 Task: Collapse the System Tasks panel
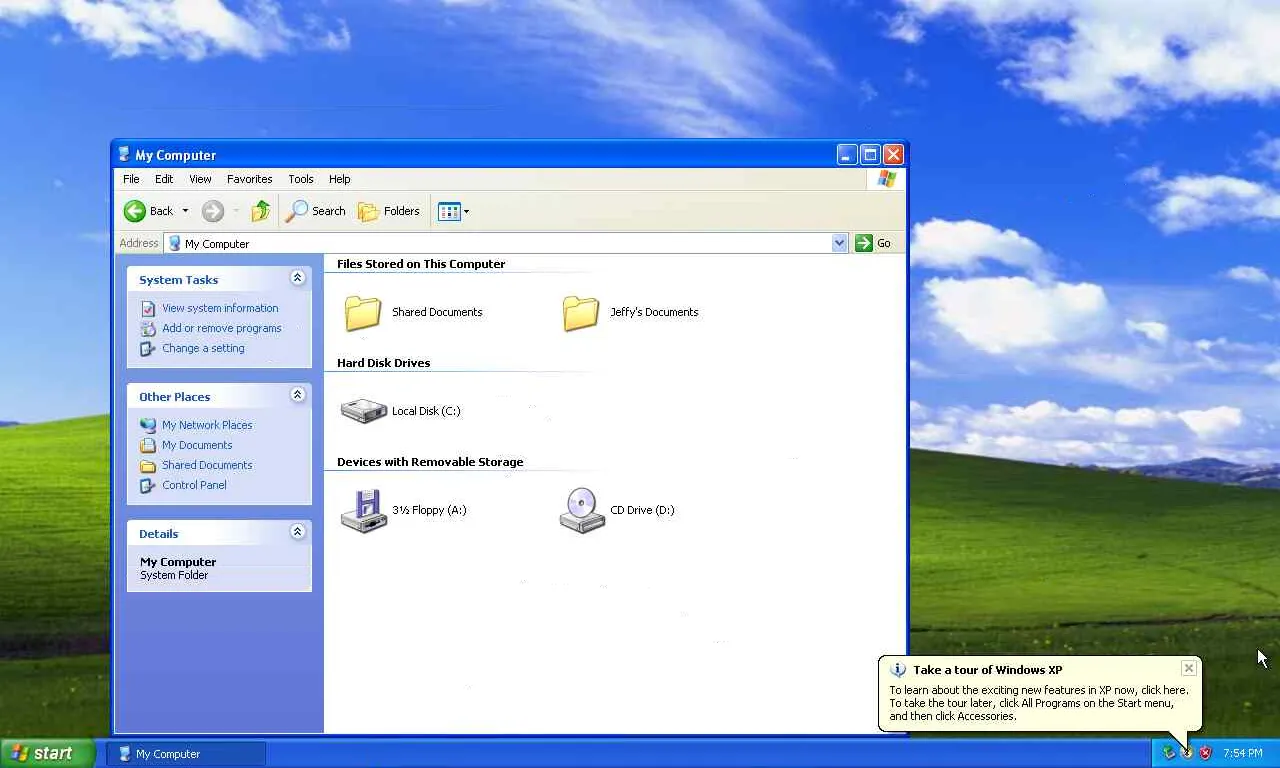[x=297, y=278]
